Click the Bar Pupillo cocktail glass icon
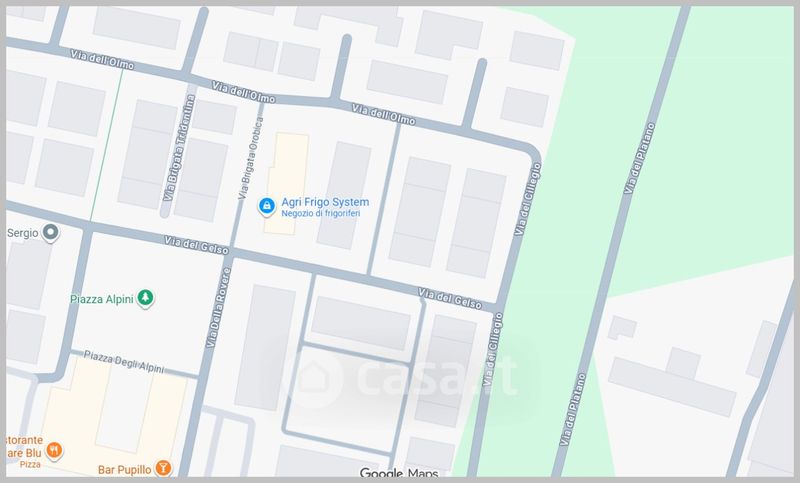Image resolution: width=800 pixels, height=483 pixels. (163, 468)
